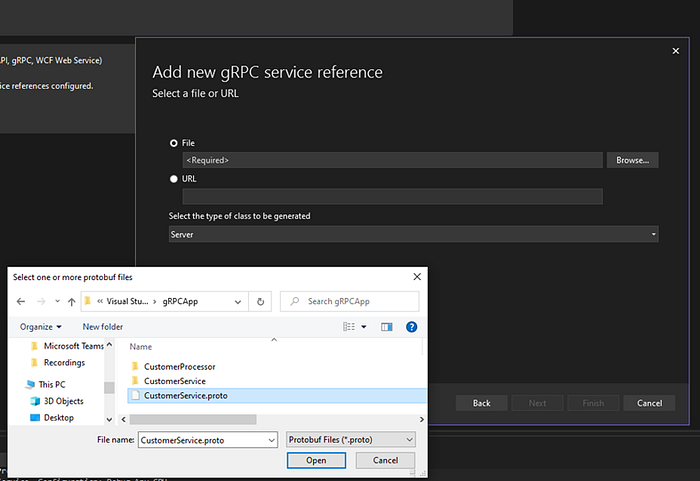
Task: Click Open in file picker
Action: click(x=316, y=460)
